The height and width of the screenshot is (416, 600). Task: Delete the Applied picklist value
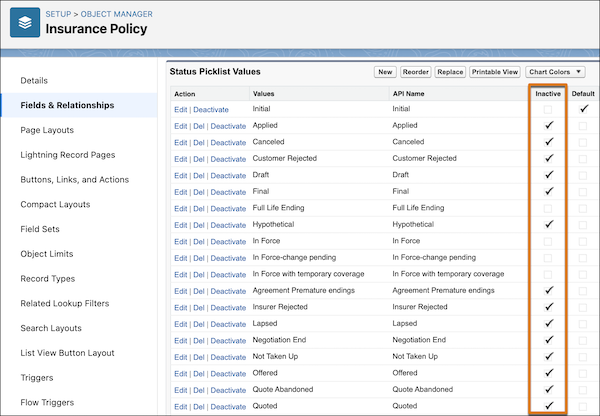pos(199,126)
